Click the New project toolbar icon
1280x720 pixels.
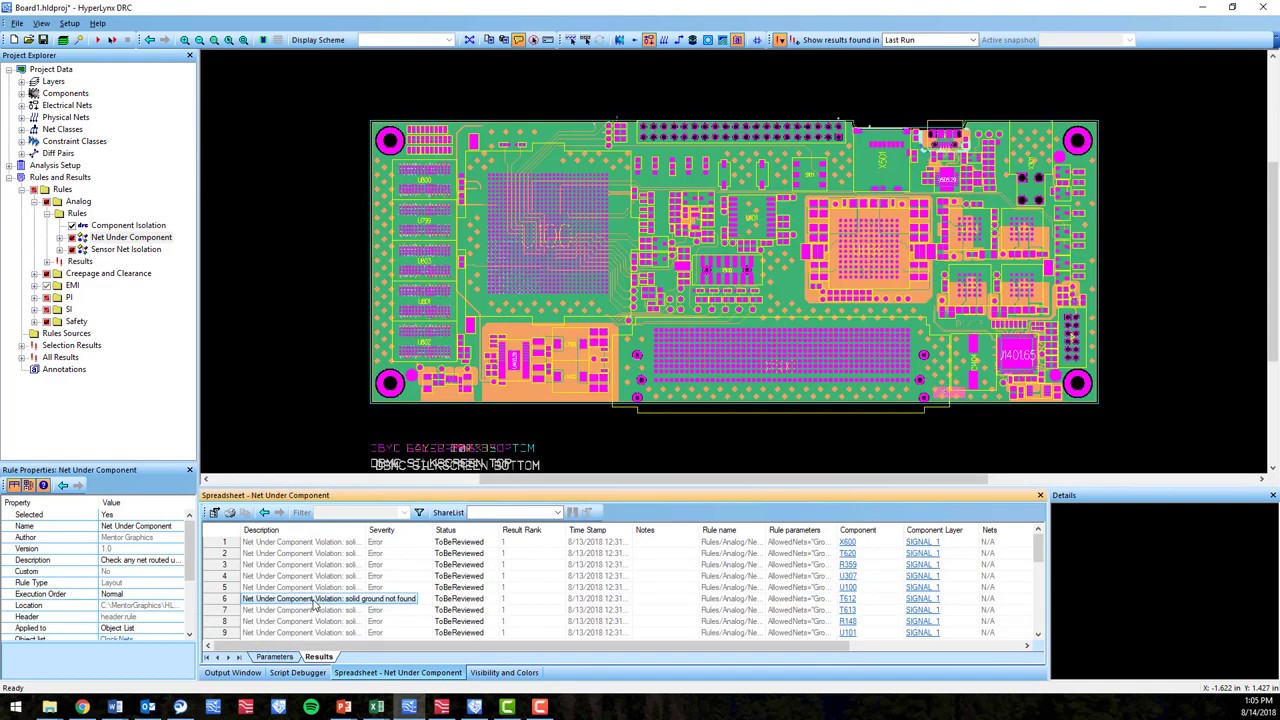click(14, 40)
